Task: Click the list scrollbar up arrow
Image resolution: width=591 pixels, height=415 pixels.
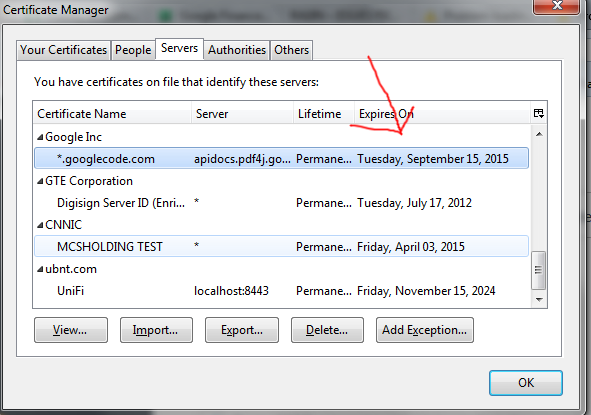Action: coord(539,134)
